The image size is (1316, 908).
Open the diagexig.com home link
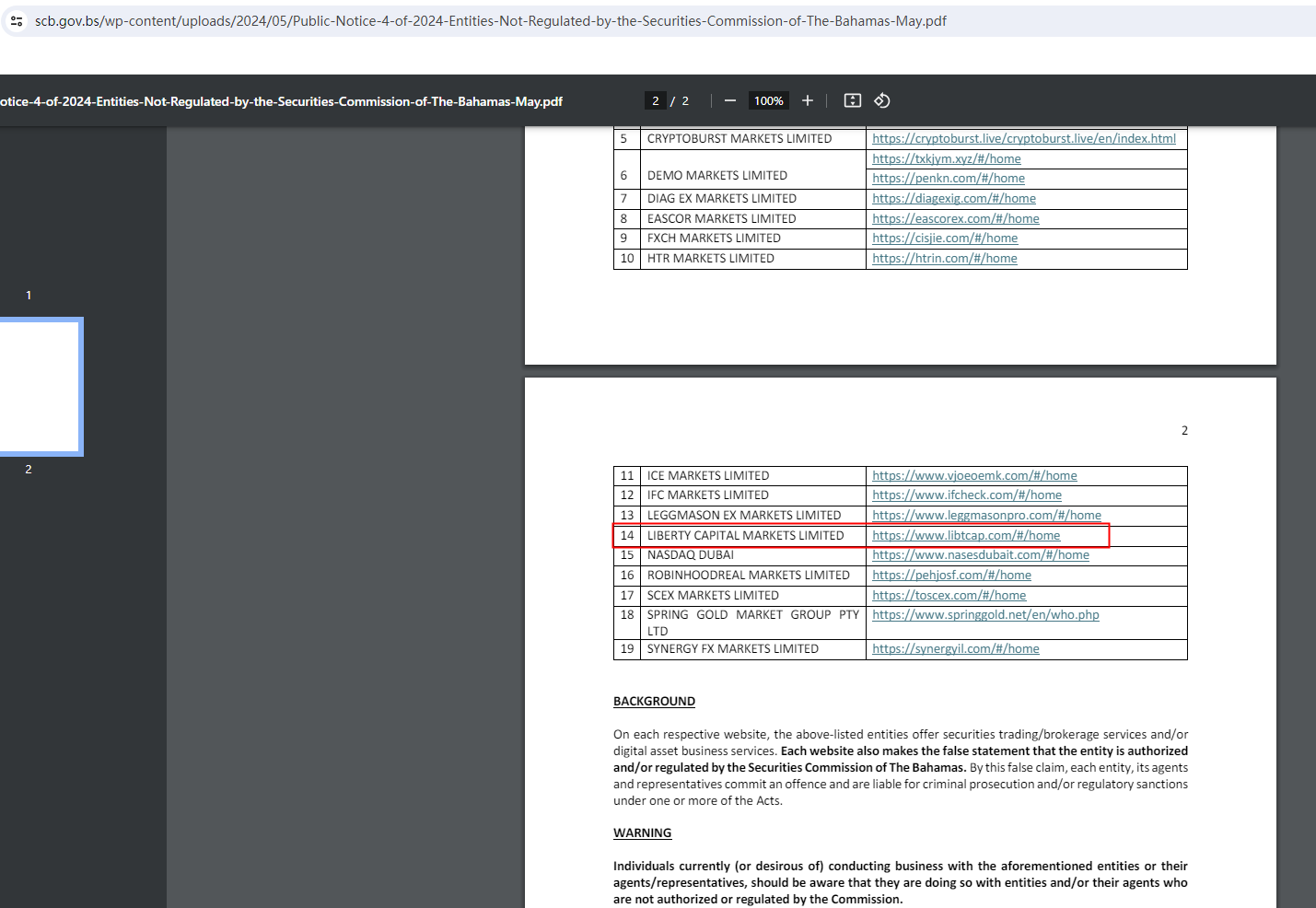pyautogui.click(x=953, y=199)
